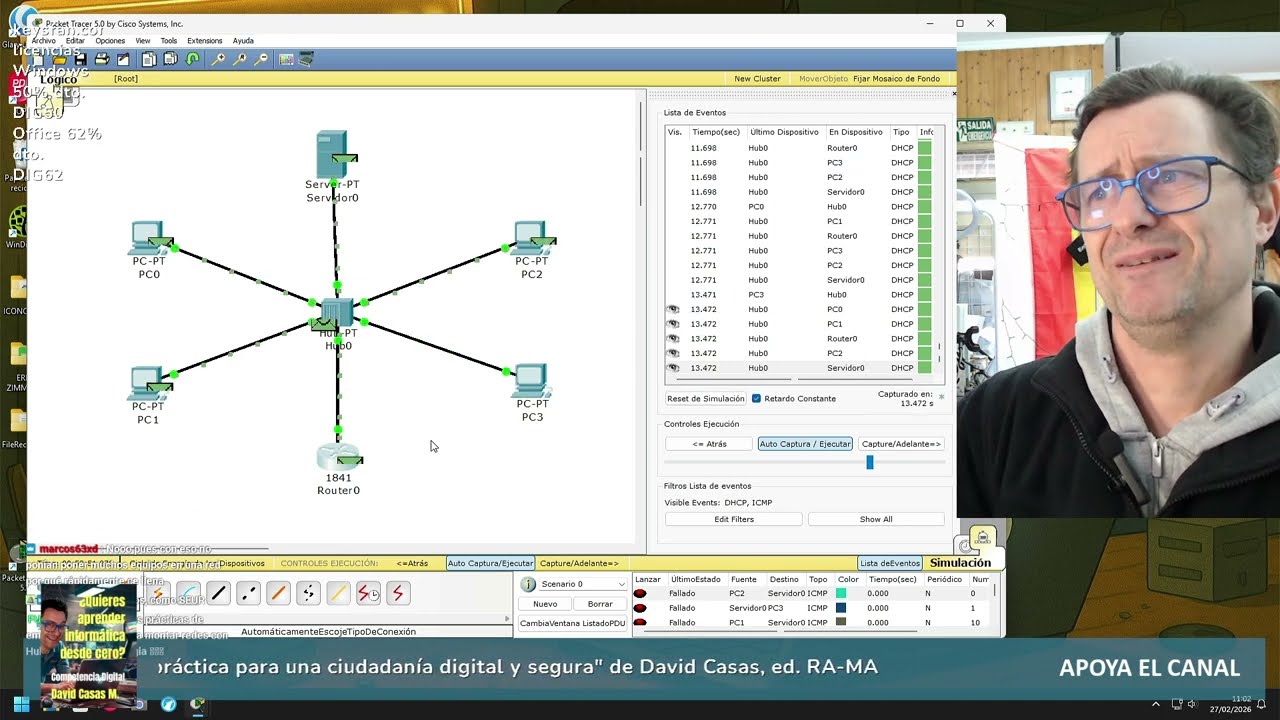Choose the black straight-through cable connection

tap(218, 593)
